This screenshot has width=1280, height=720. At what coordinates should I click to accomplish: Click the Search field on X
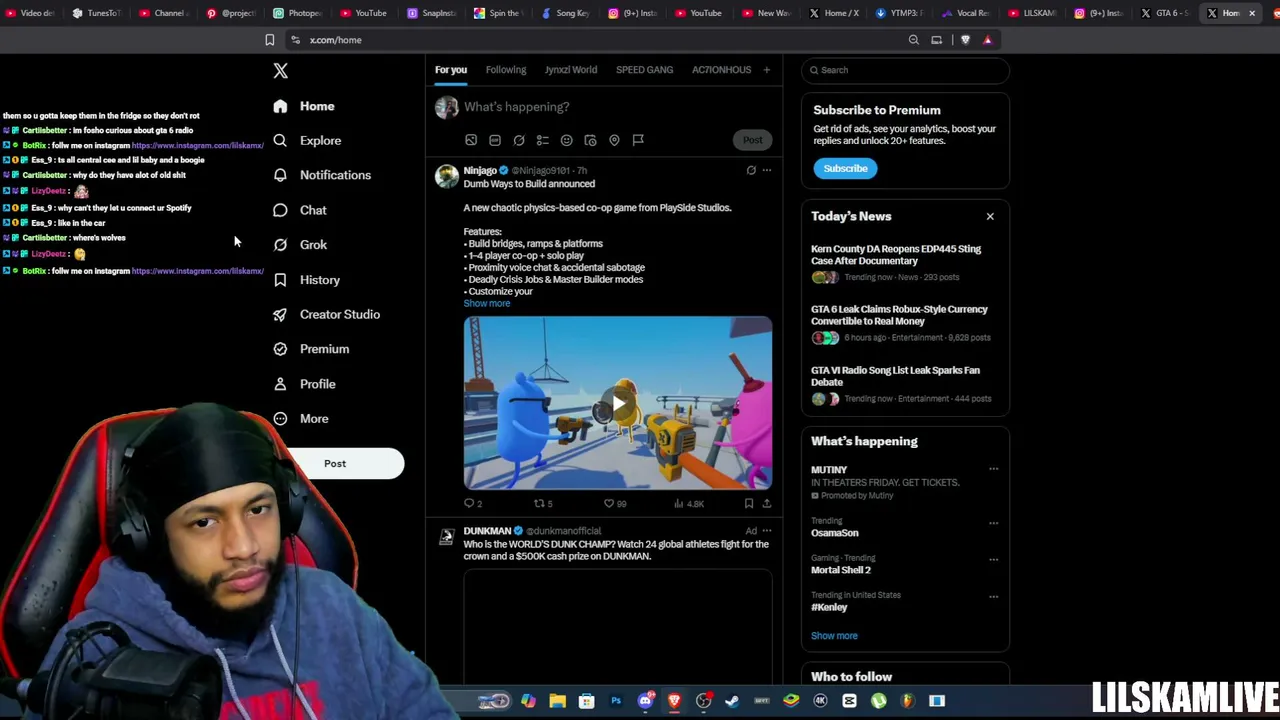coord(905,70)
